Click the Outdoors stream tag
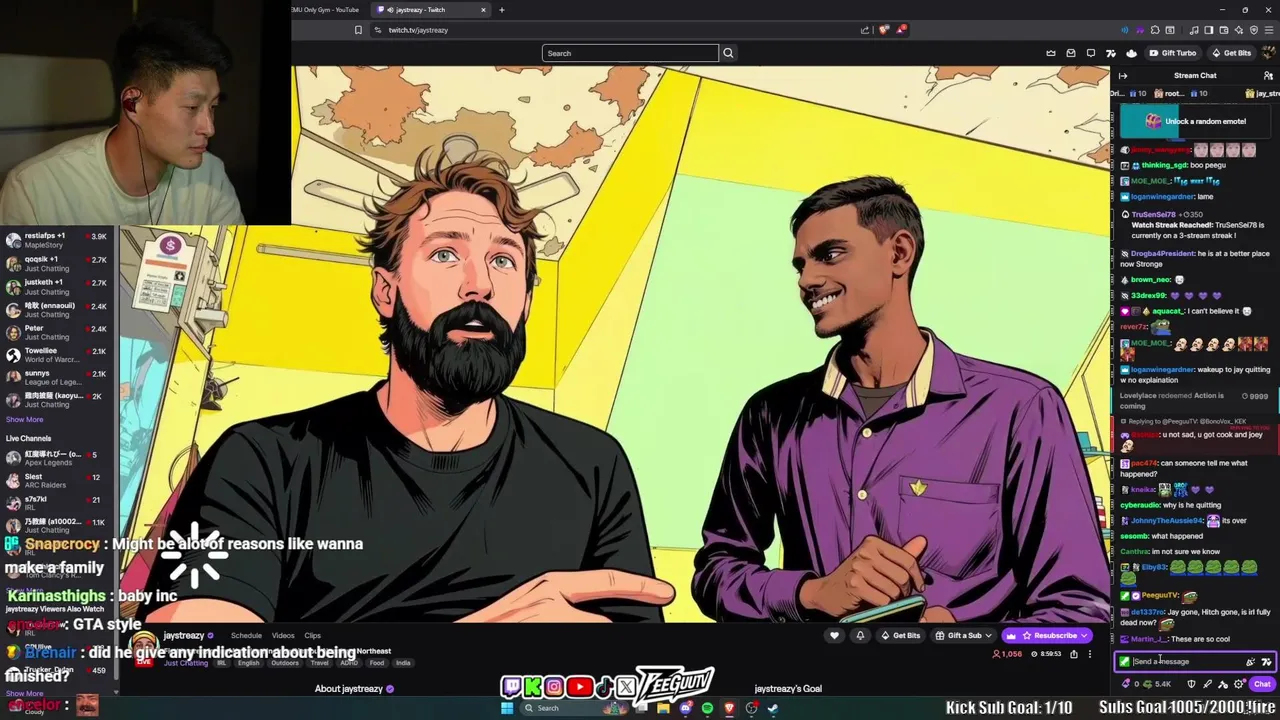Screen dimensions: 1280x720 (x=285, y=663)
